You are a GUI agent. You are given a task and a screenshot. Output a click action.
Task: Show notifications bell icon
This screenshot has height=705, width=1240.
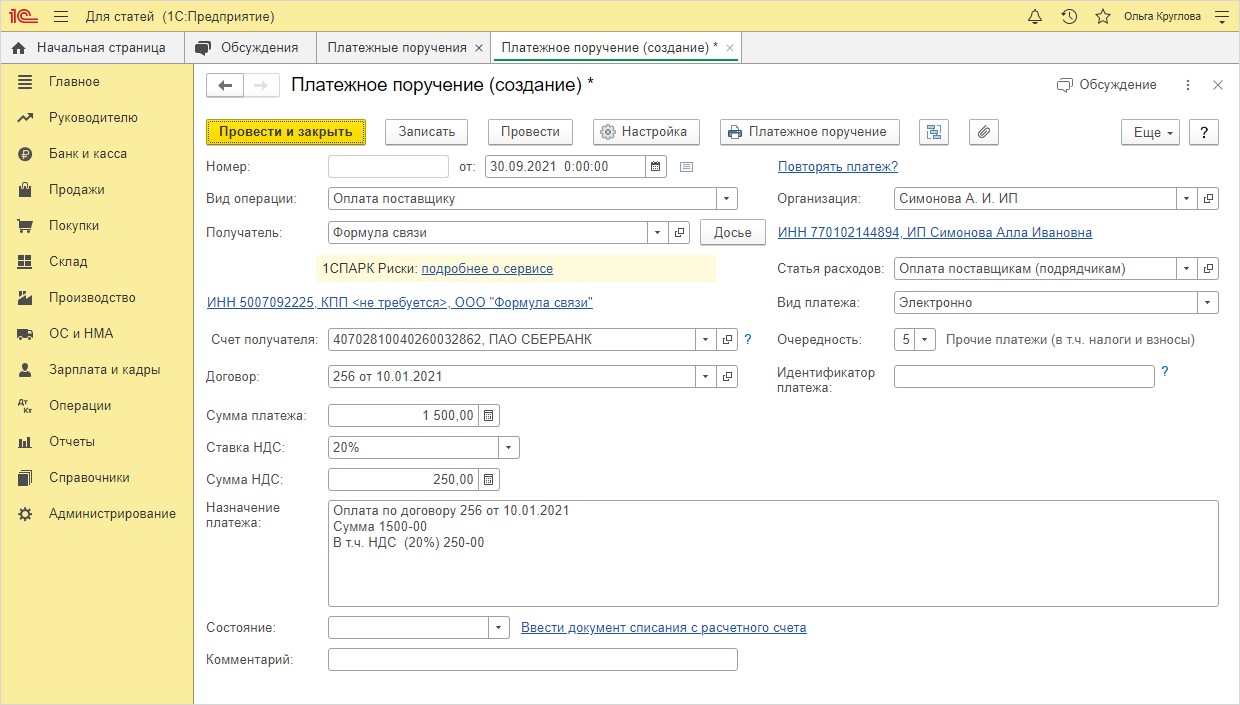point(1035,17)
